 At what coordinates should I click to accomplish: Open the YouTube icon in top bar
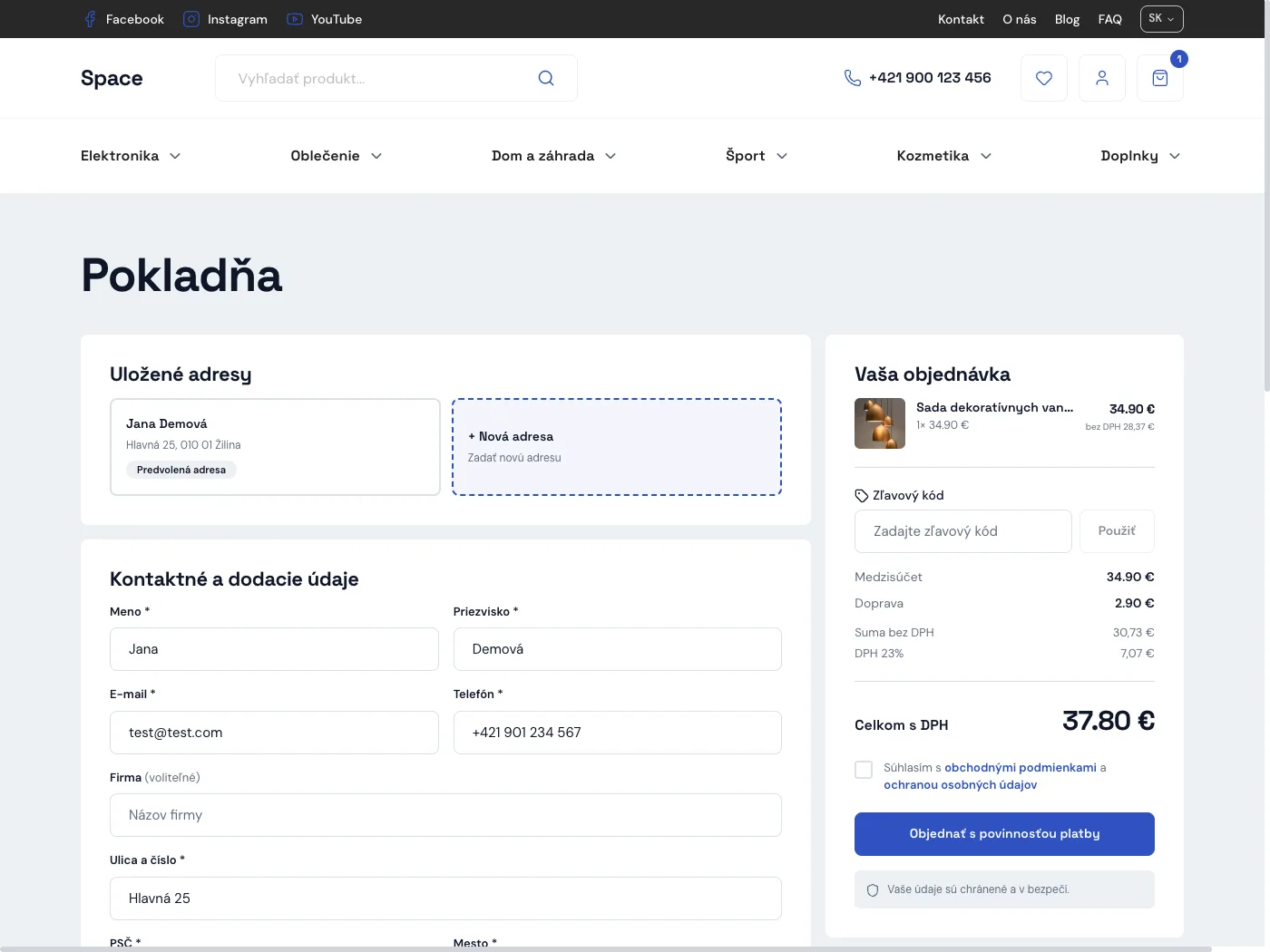pos(295,19)
